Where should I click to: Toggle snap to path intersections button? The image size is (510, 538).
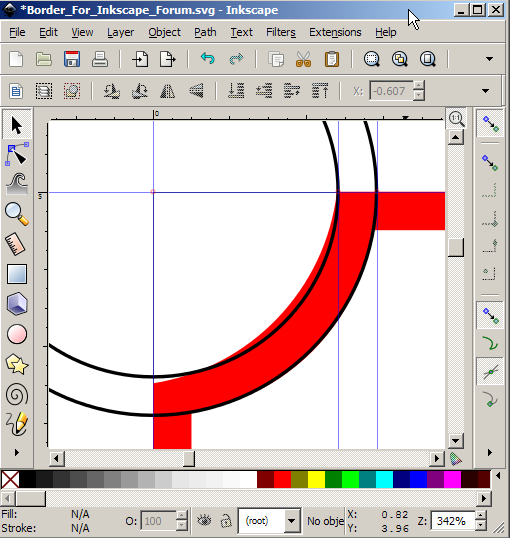coord(490,372)
